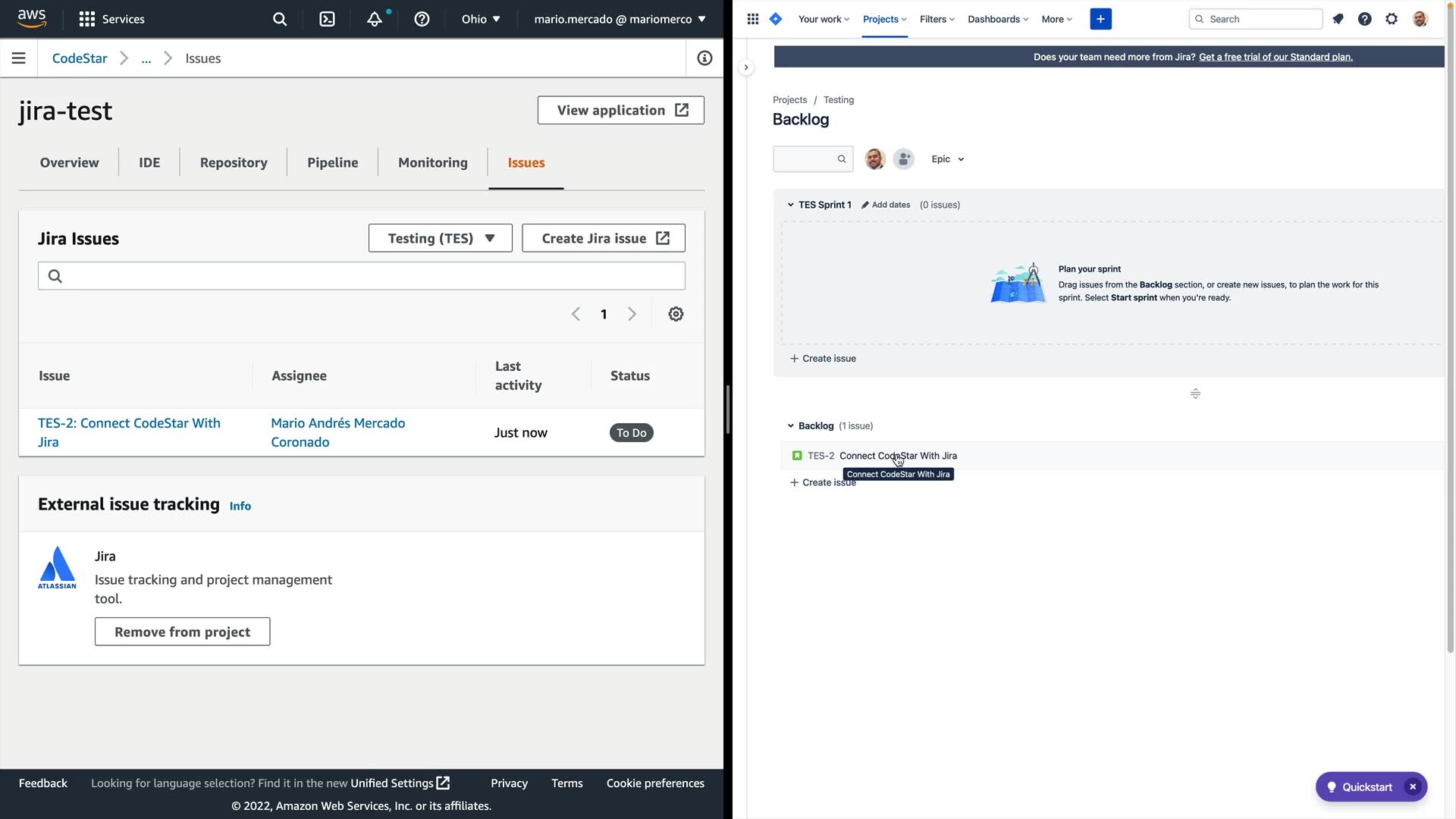Click the AWS notifications bell icon
Image resolution: width=1456 pixels, height=819 pixels.
375,19
